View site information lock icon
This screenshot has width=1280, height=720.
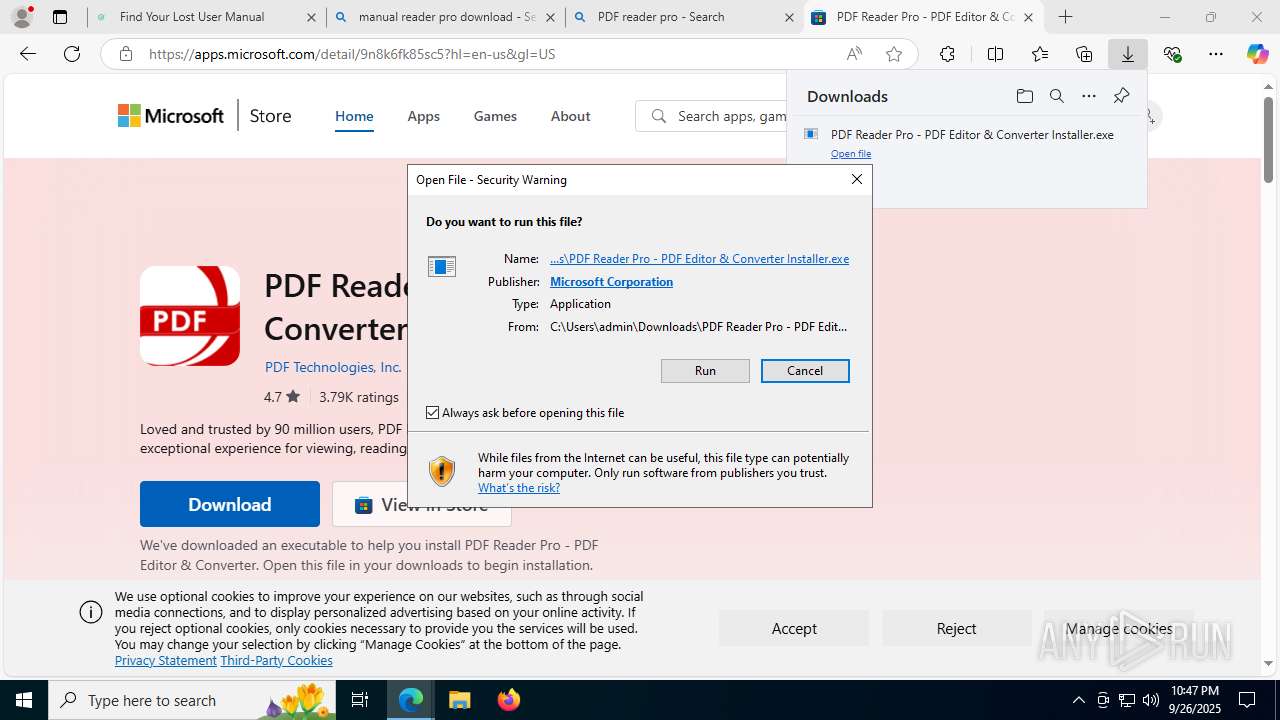[126, 54]
